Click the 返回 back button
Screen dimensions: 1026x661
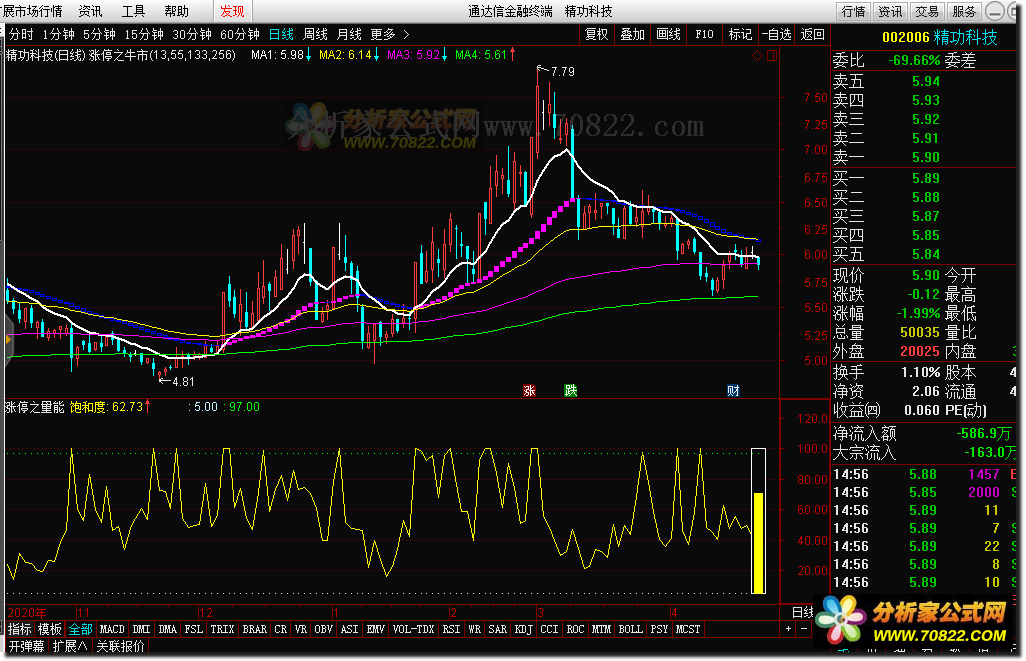coord(813,35)
